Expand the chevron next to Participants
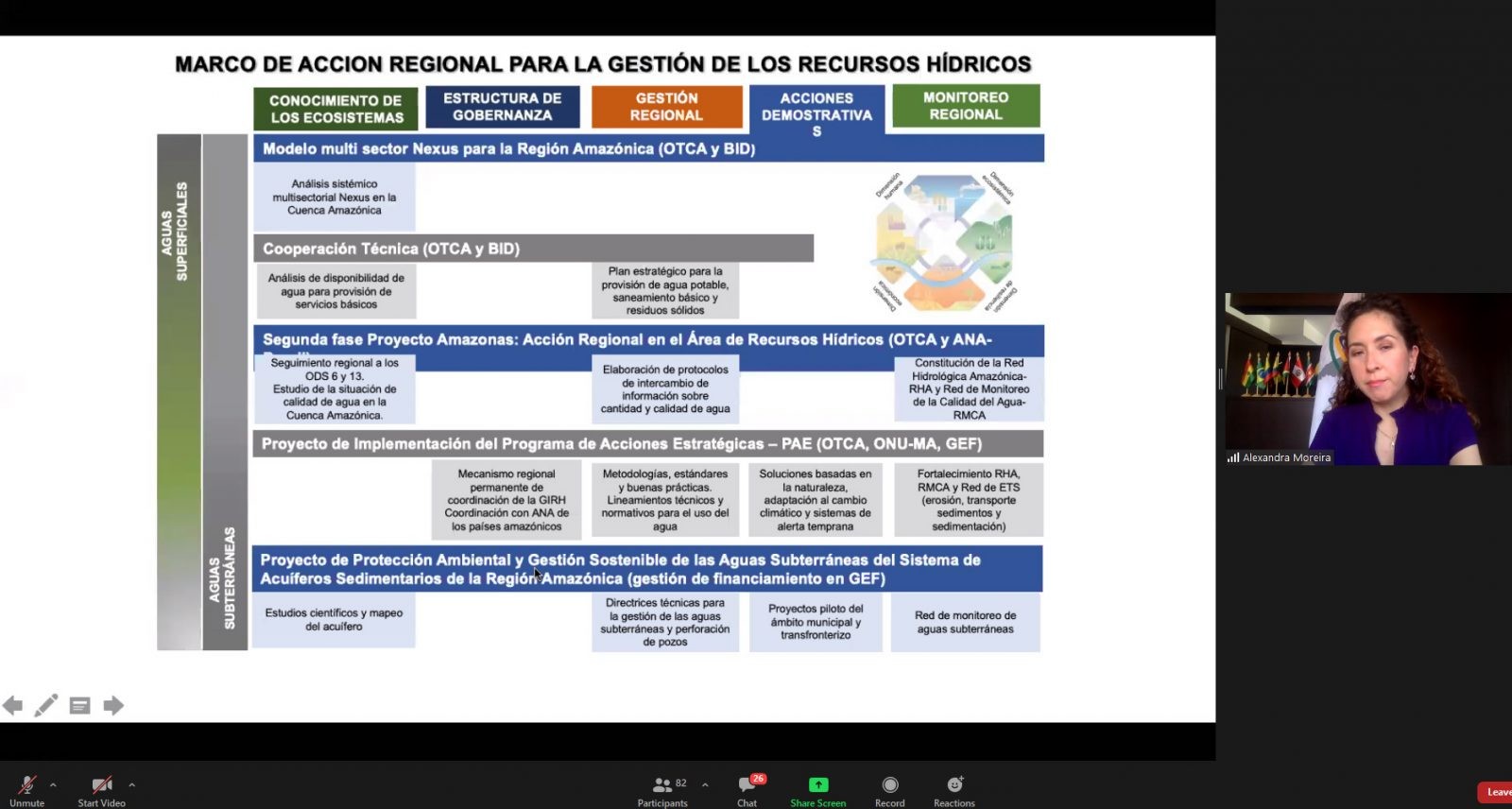This screenshot has height=809, width=1512. [705, 784]
